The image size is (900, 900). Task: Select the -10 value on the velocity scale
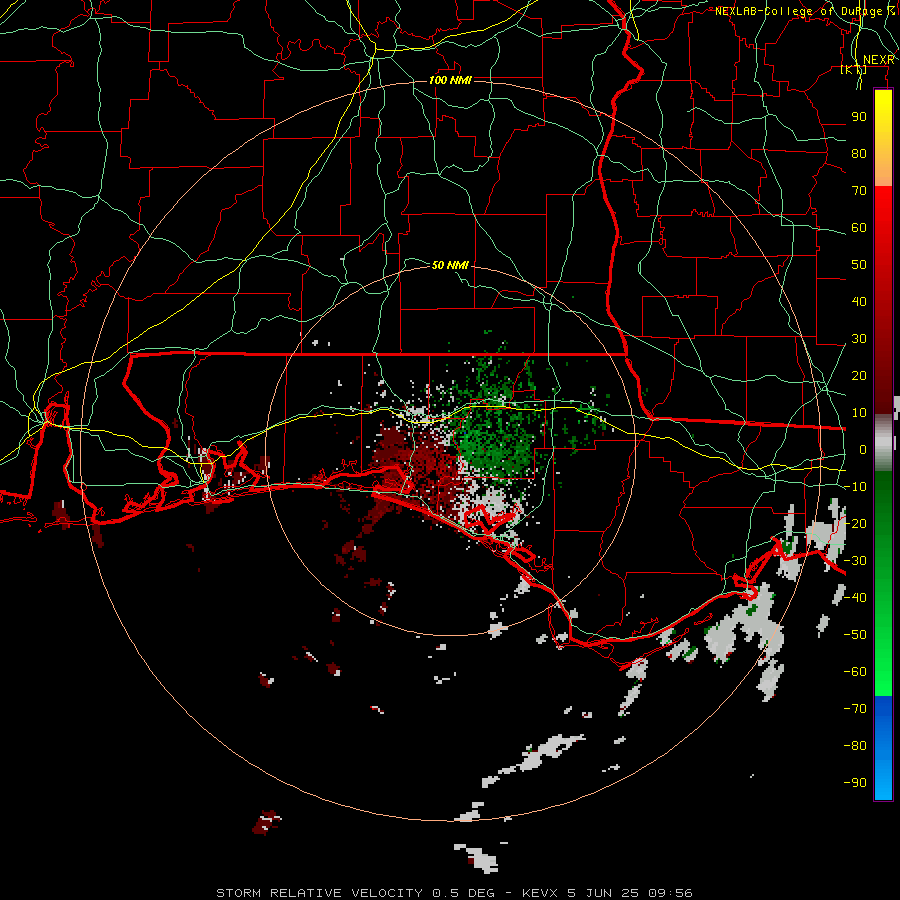coord(855,487)
